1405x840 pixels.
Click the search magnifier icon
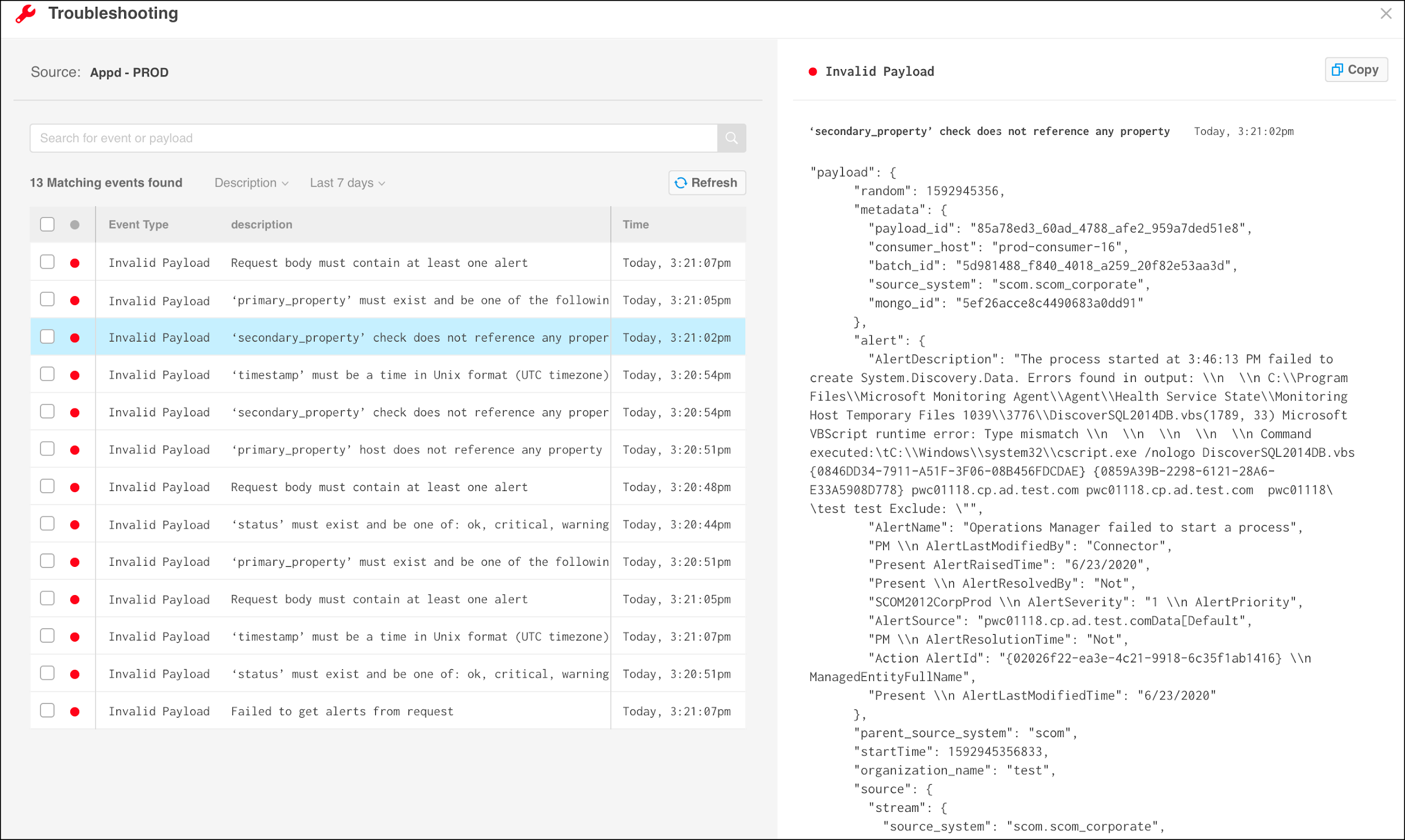[x=731, y=138]
